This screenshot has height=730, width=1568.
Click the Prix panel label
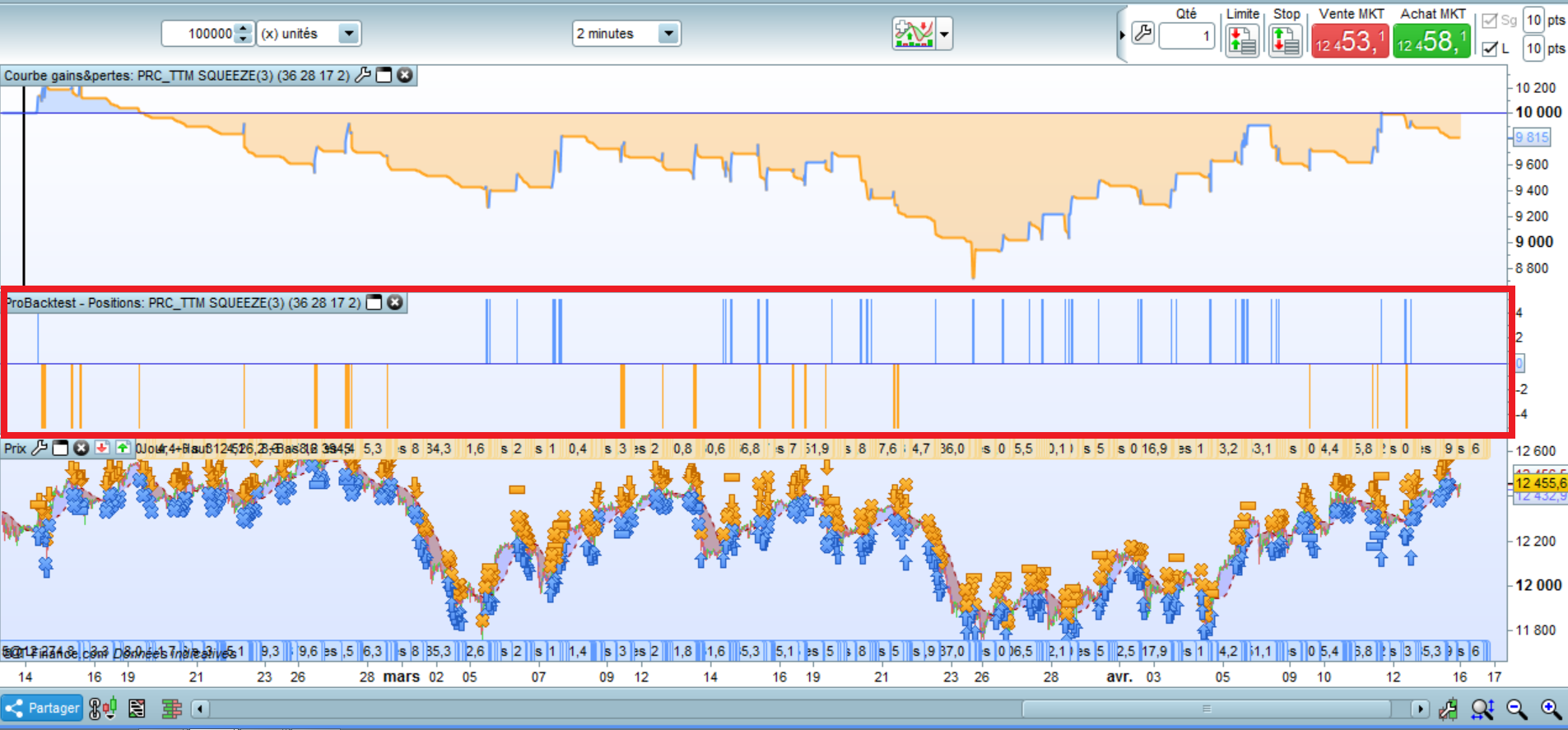[16, 449]
